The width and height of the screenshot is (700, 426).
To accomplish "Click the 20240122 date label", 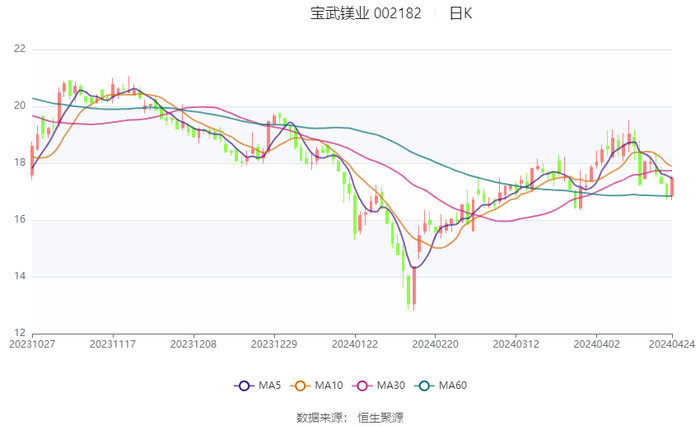I will coord(354,342).
